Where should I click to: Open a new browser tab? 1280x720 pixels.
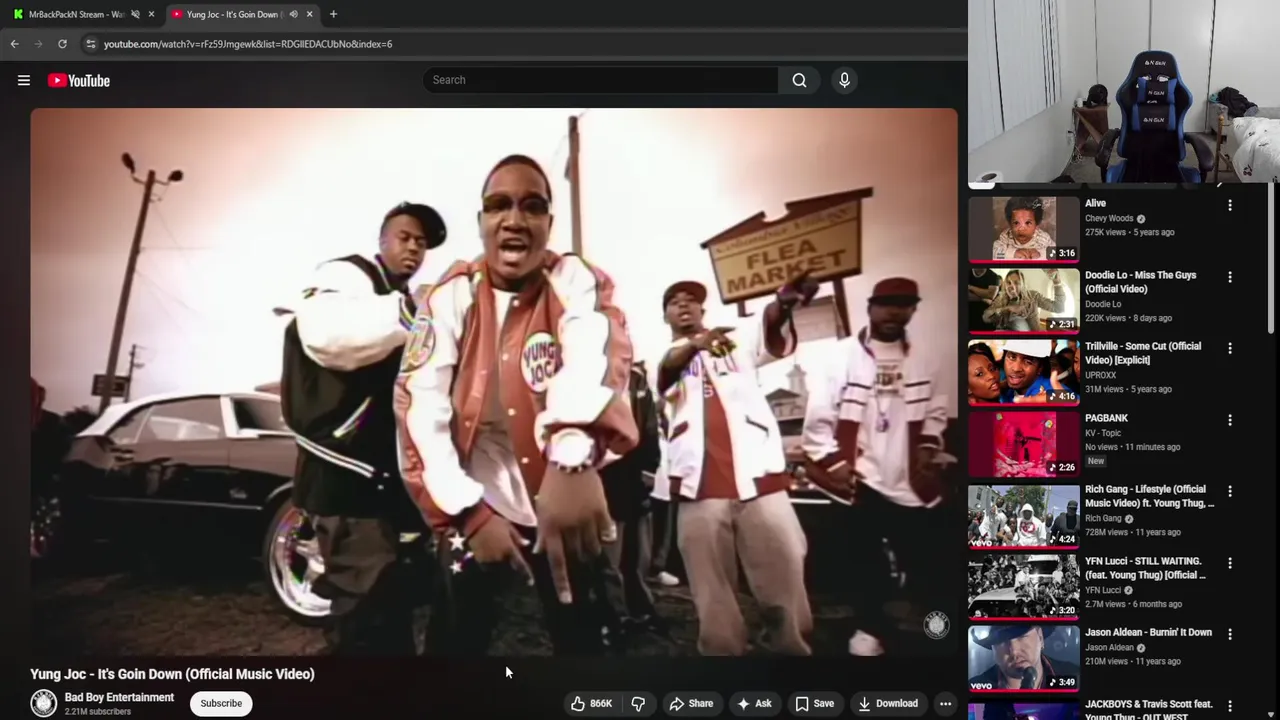[x=333, y=14]
